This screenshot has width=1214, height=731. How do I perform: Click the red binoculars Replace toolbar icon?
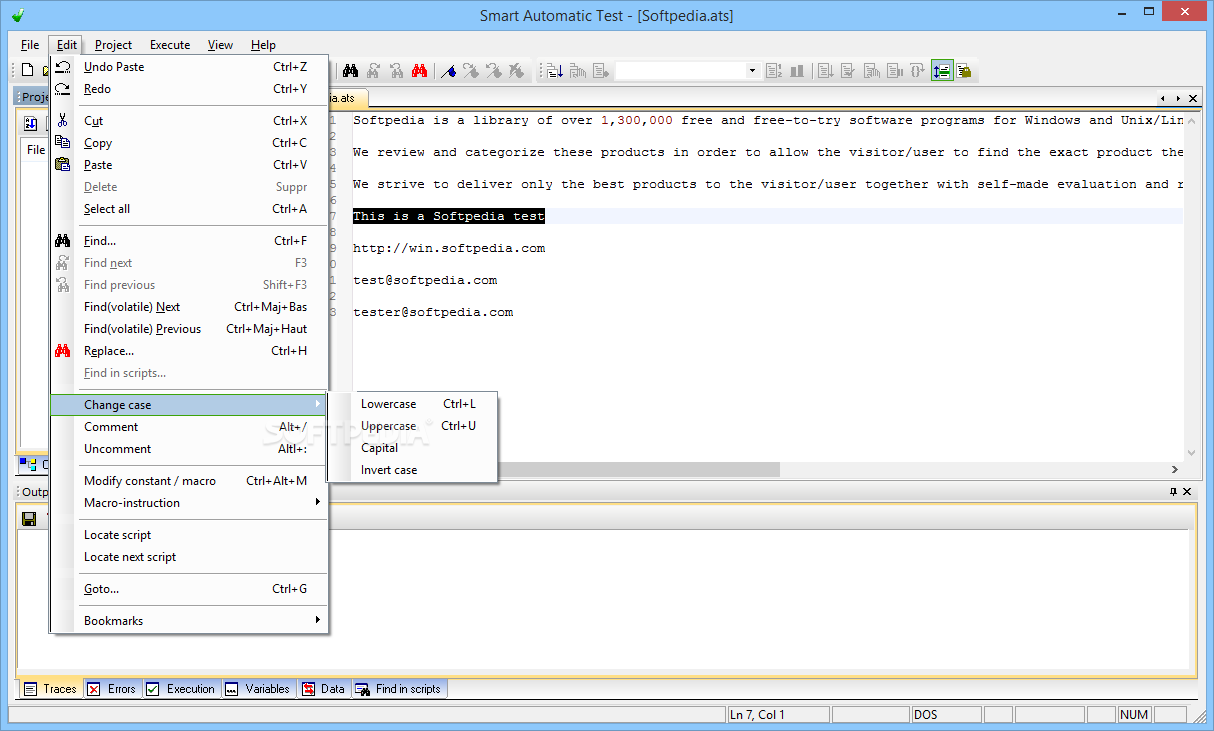(420, 70)
